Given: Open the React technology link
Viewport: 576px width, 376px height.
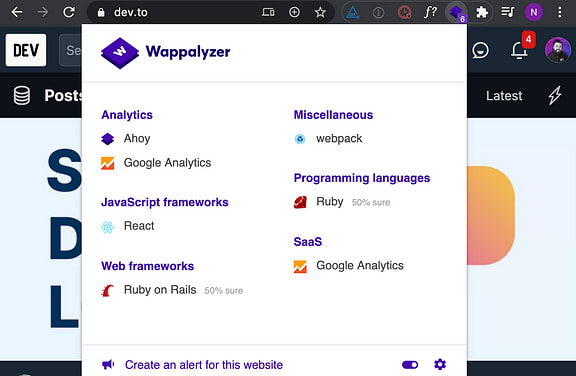Looking at the screenshot, I should coord(139,226).
